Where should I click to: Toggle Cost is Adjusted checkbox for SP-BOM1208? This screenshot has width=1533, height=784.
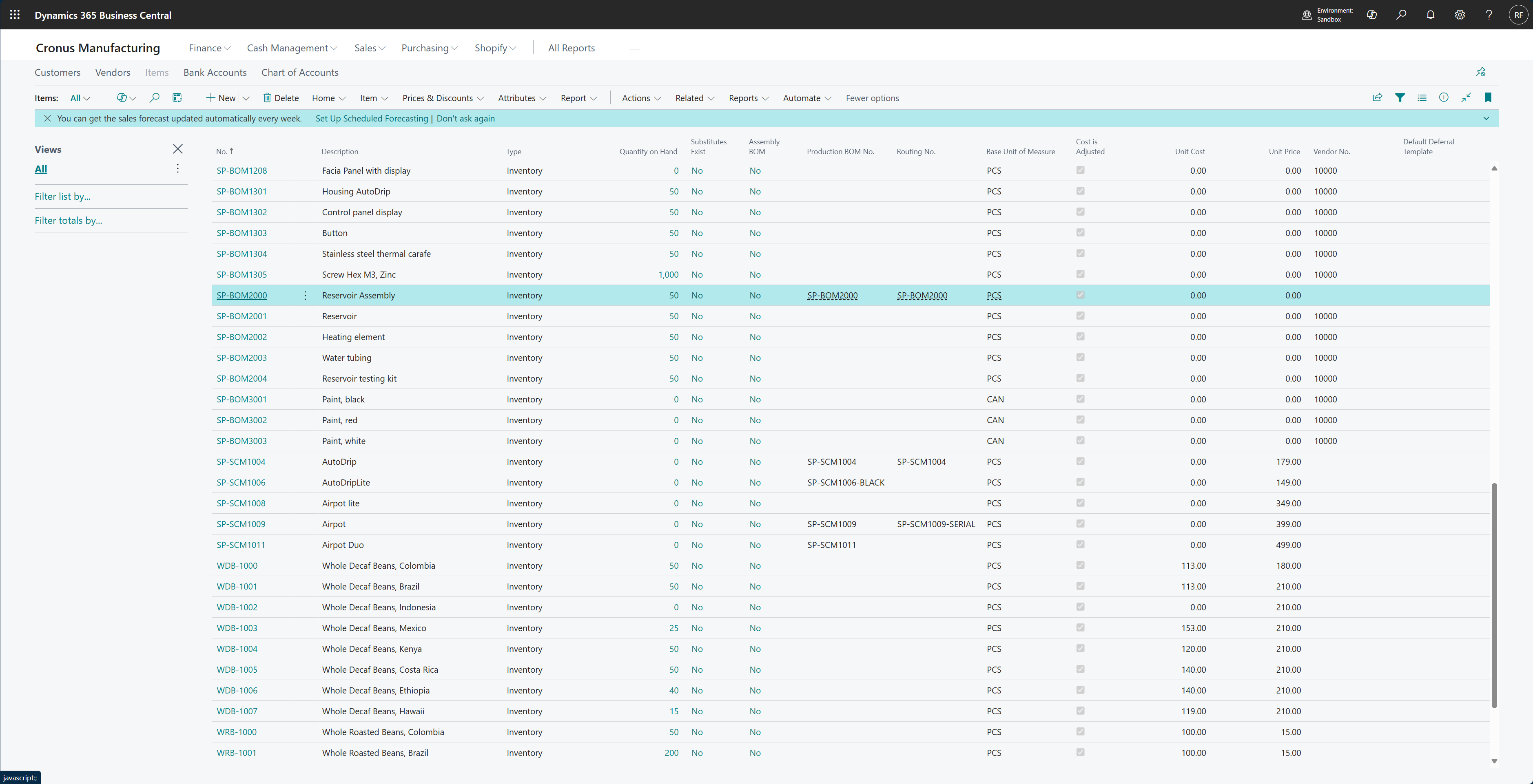(x=1080, y=170)
